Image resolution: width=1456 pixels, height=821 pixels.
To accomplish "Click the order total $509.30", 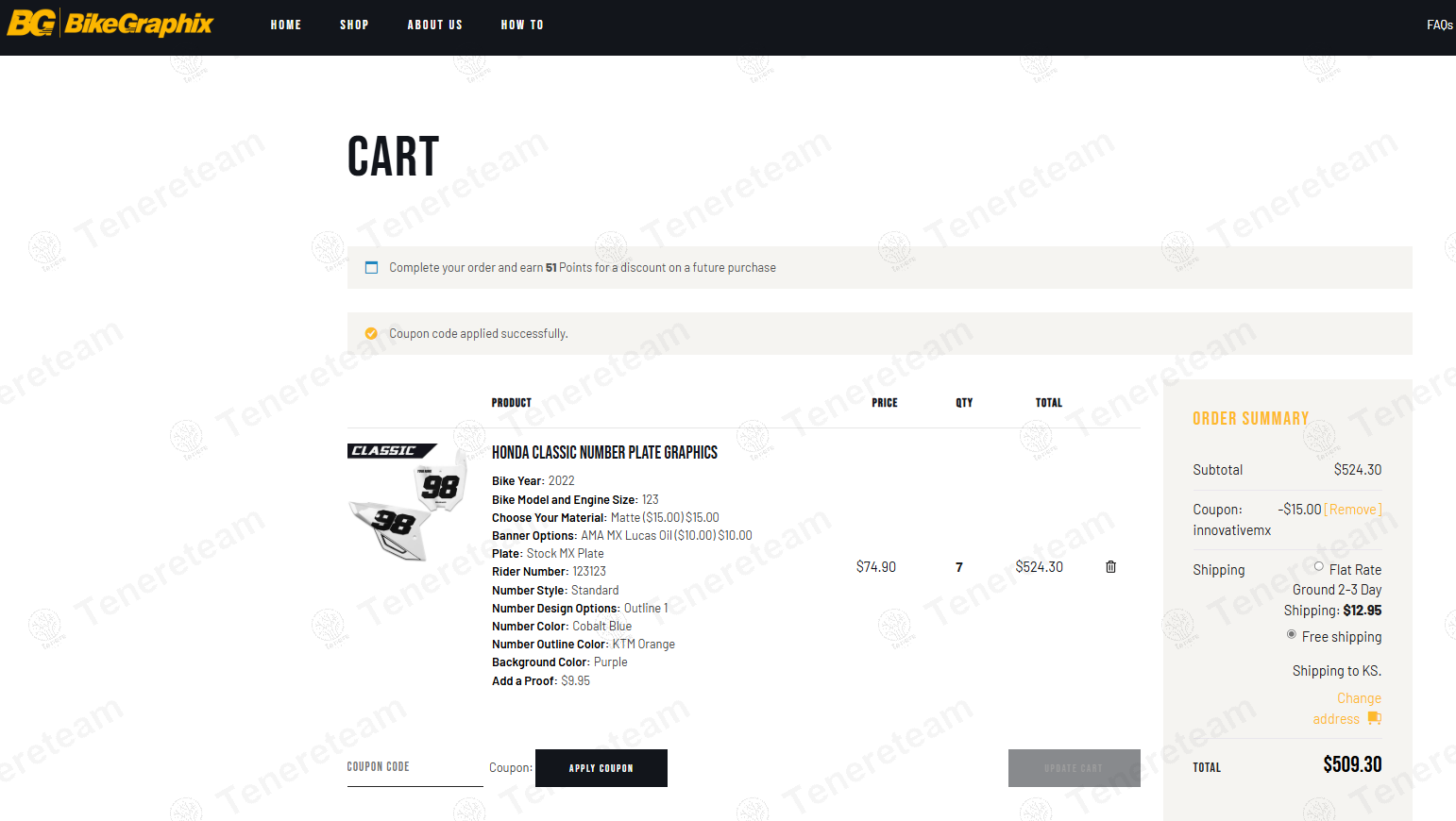I will pos(1352,764).
